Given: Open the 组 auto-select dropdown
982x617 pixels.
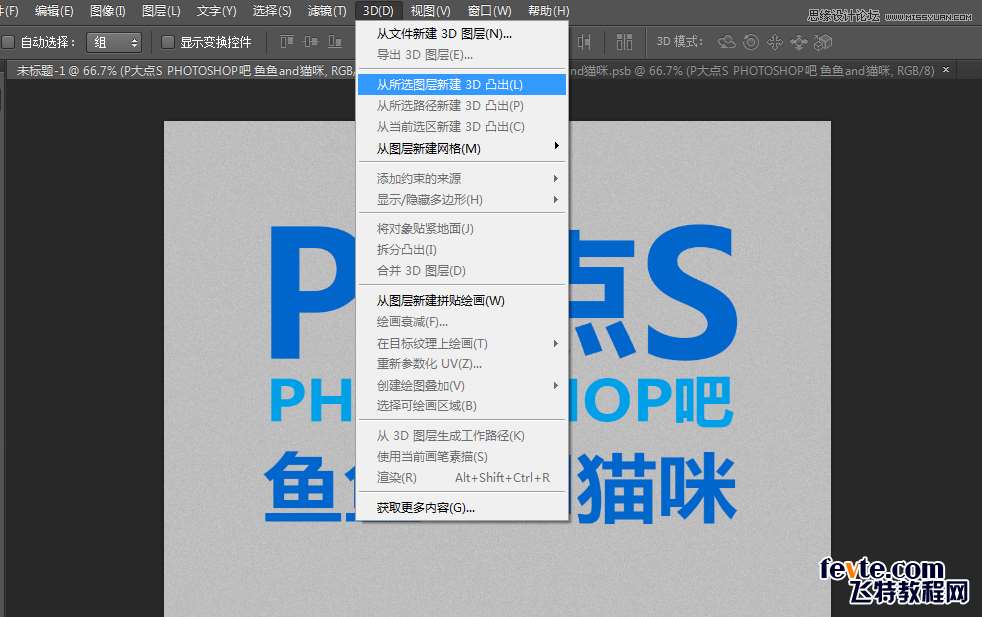Looking at the screenshot, I should coord(114,42).
